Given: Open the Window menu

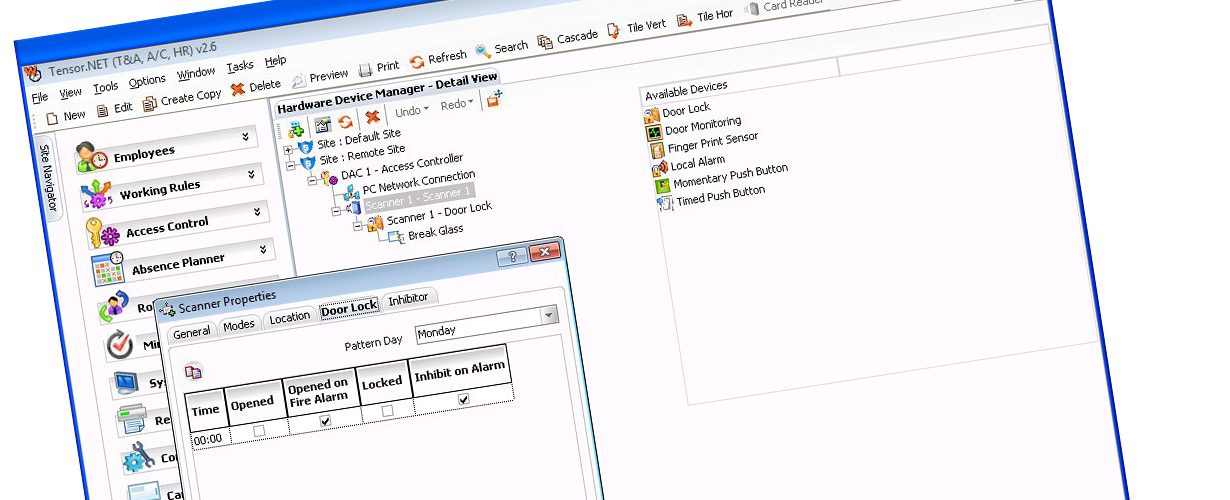Looking at the screenshot, I should (x=196, y=74).
